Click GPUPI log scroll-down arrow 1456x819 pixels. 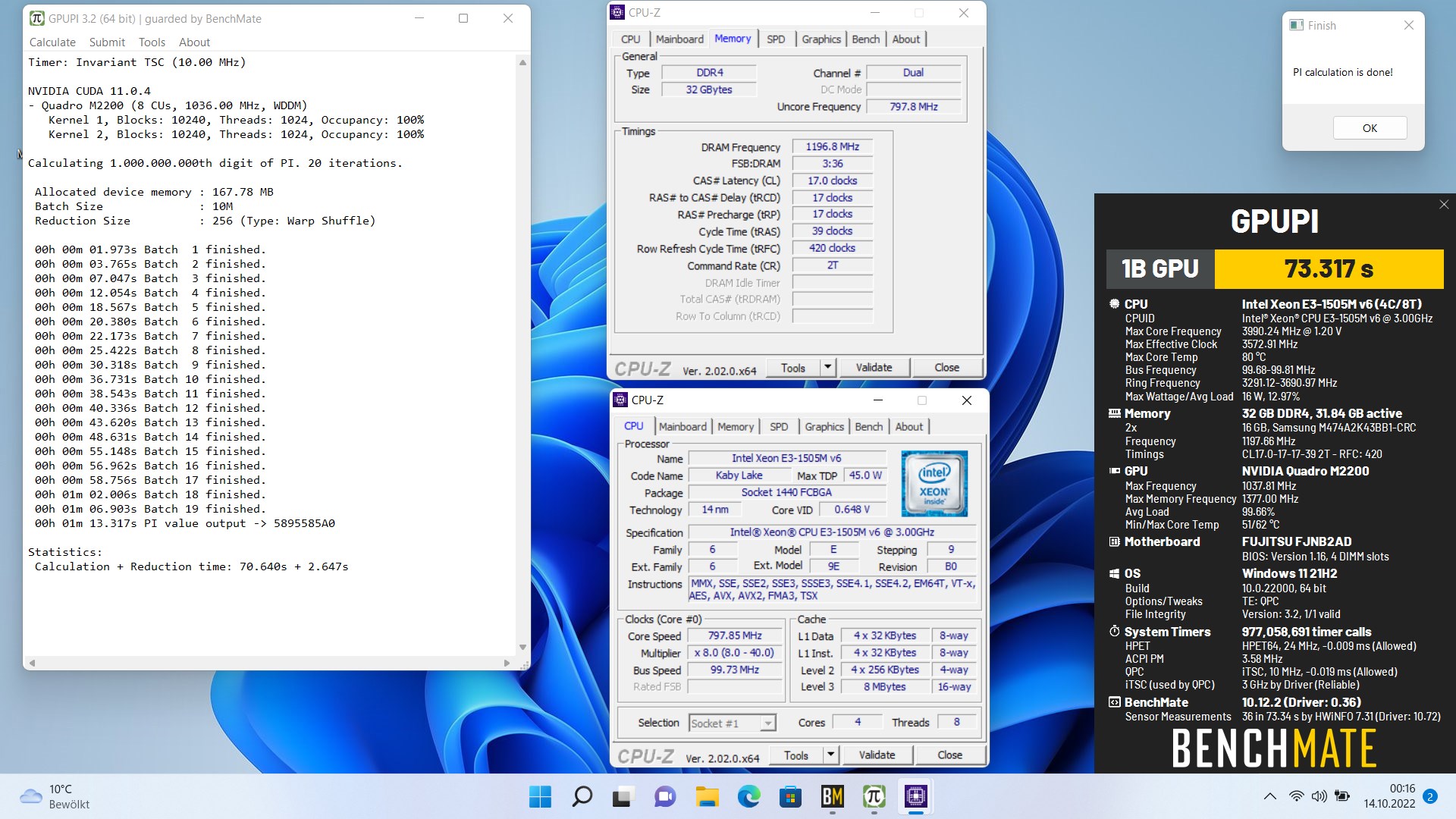click(x=522, y=647)
